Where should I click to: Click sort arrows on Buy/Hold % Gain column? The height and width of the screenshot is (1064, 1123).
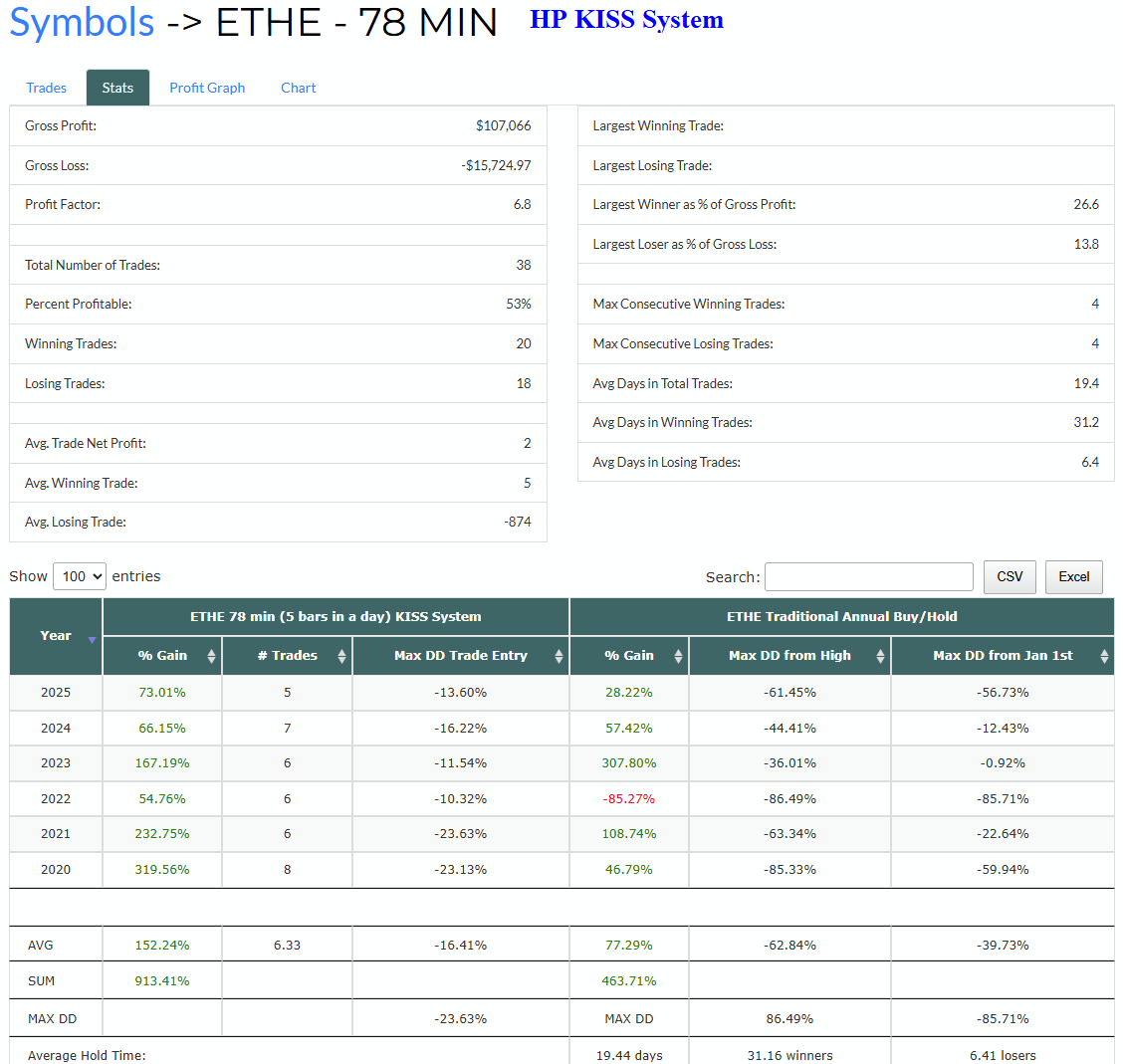point(678,656)
